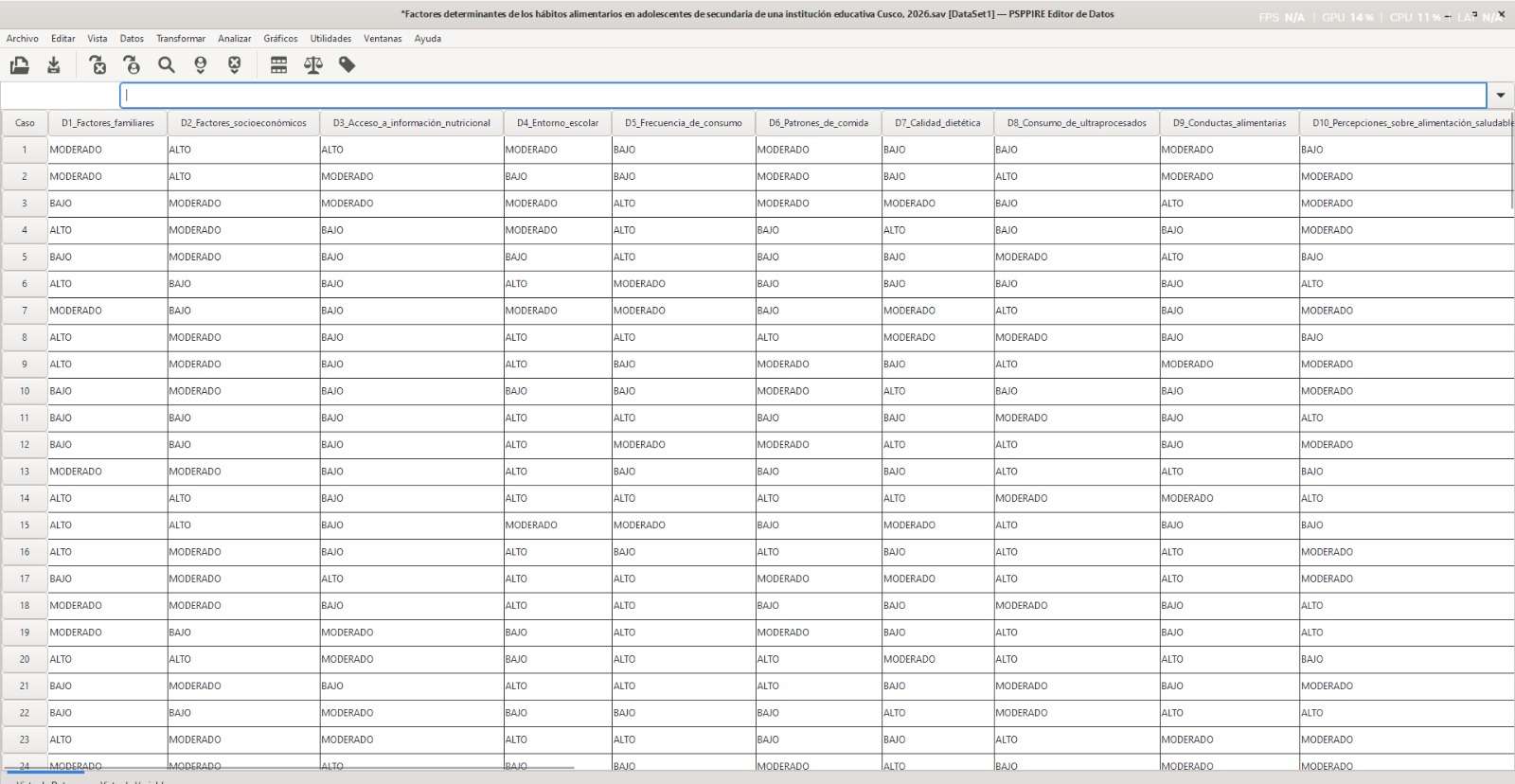Open the Transformar menu
Viewport: 1515px width, 784px height.
pos(180,39)
